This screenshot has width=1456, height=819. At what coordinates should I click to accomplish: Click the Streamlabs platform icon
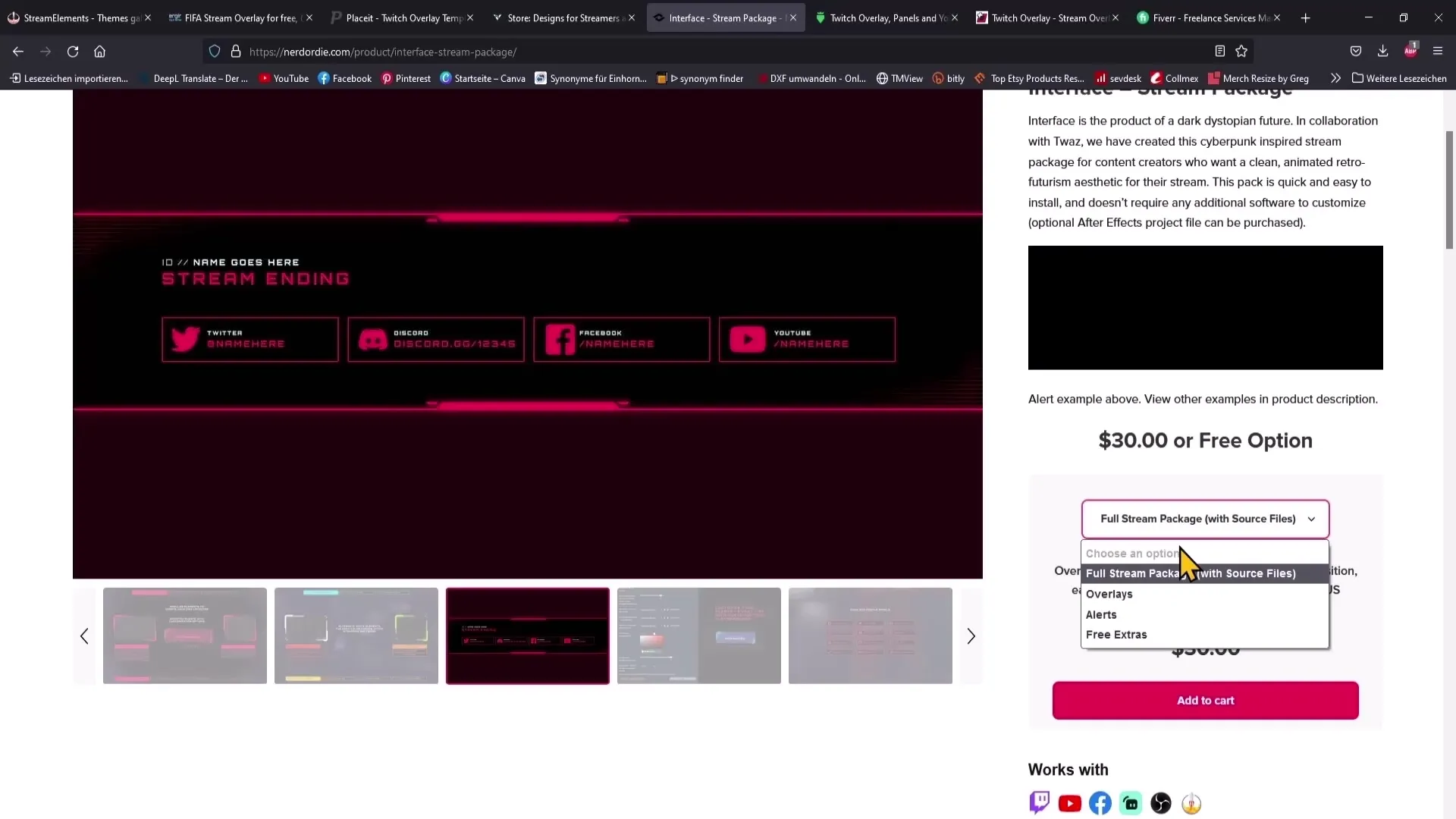(1131, 803)
